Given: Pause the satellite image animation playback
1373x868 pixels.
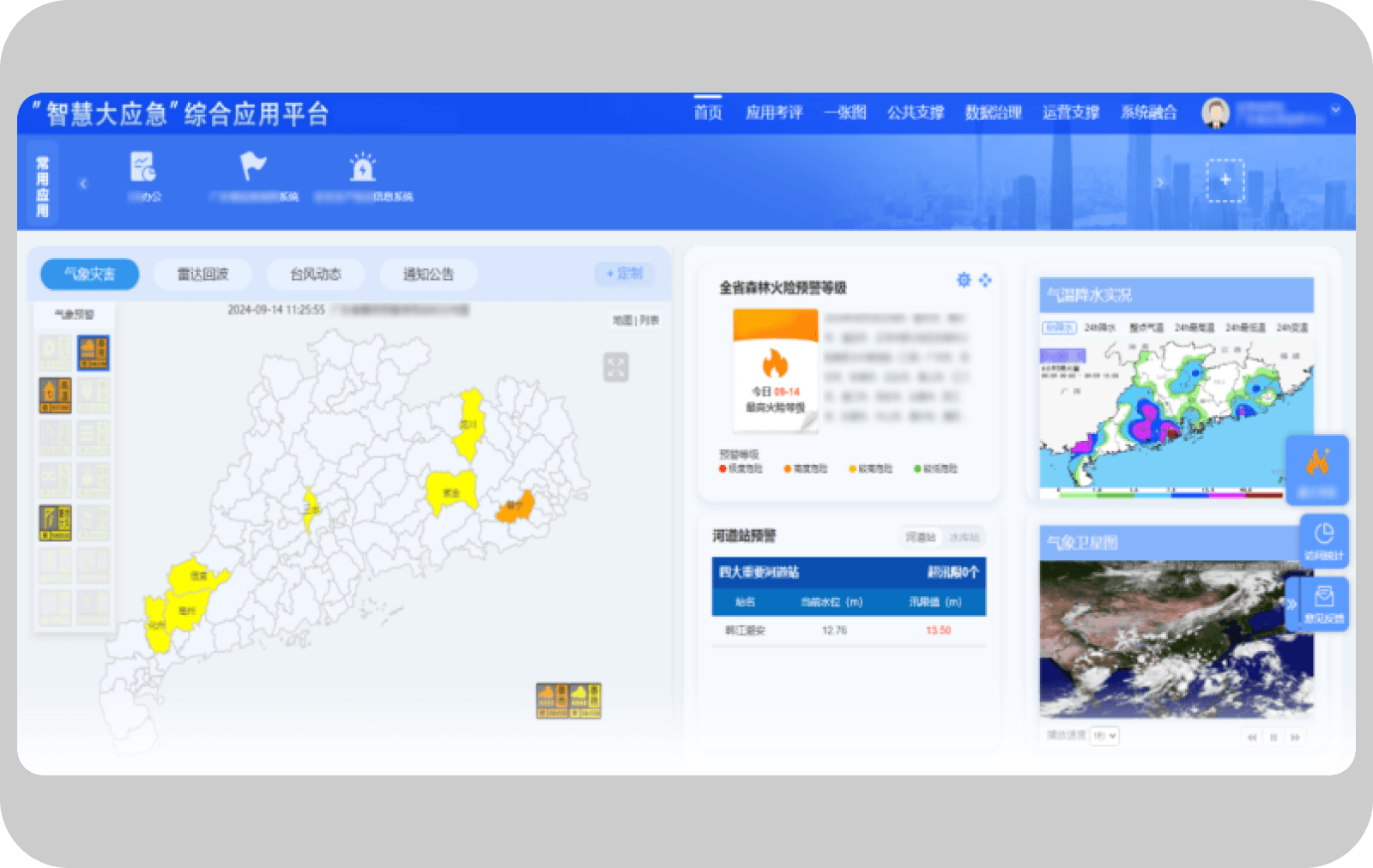Looking at the screenshot, I should (x=1273, y=736).
